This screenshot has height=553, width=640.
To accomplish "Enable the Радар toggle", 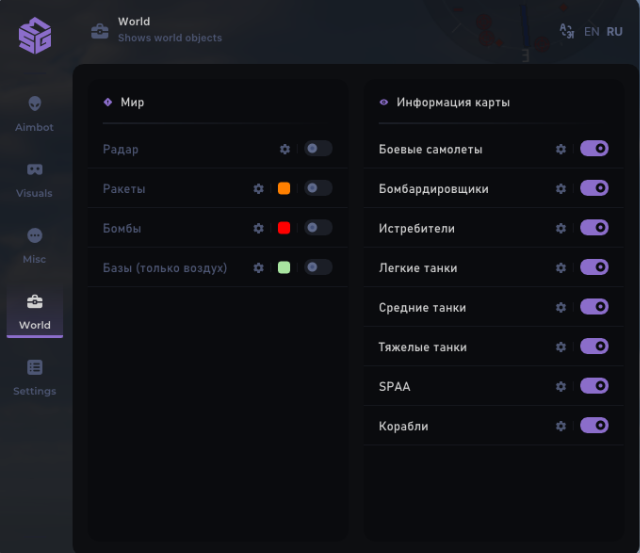I will click(318, 149).
